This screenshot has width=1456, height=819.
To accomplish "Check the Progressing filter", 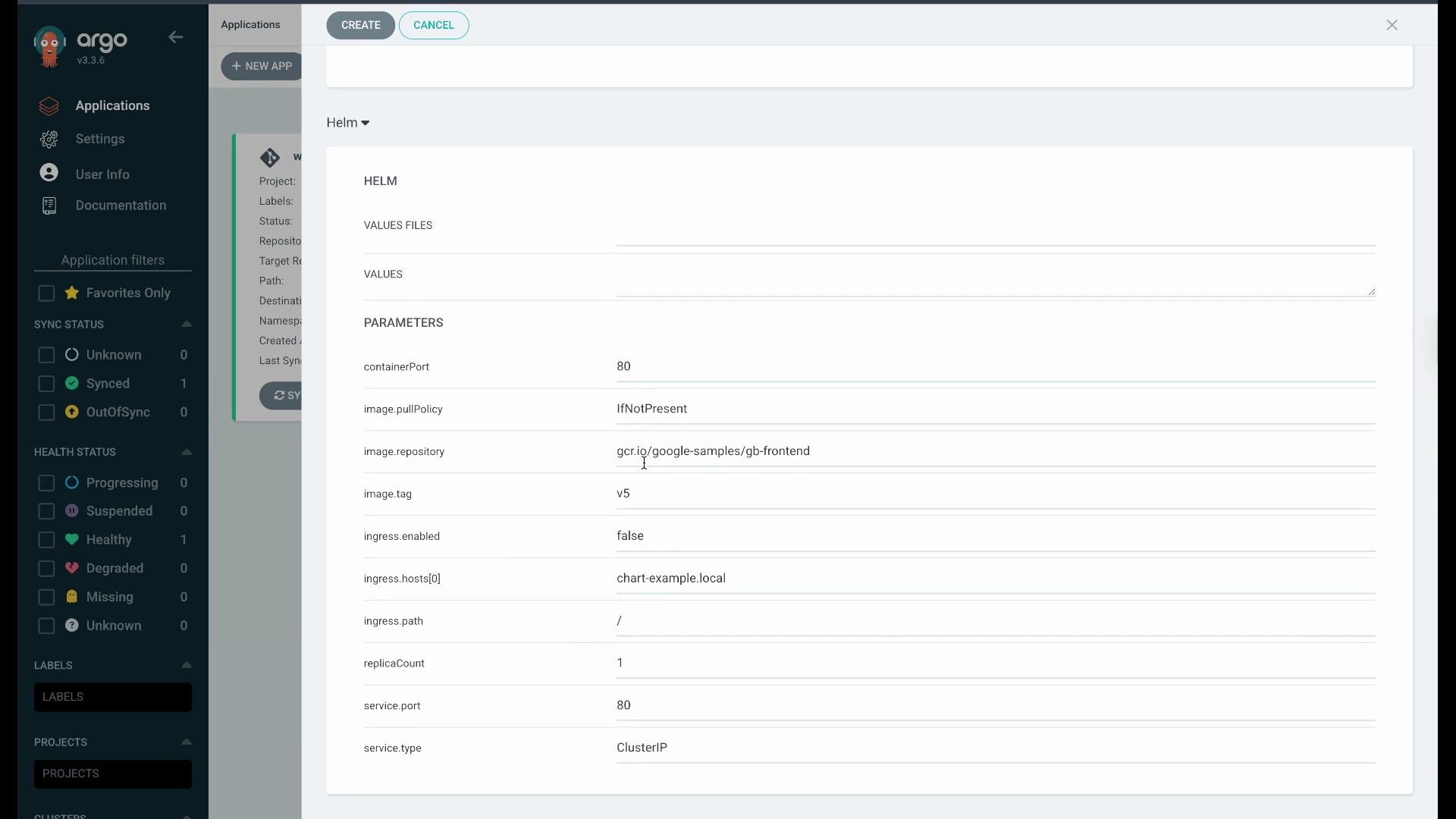I will point(46,483).
